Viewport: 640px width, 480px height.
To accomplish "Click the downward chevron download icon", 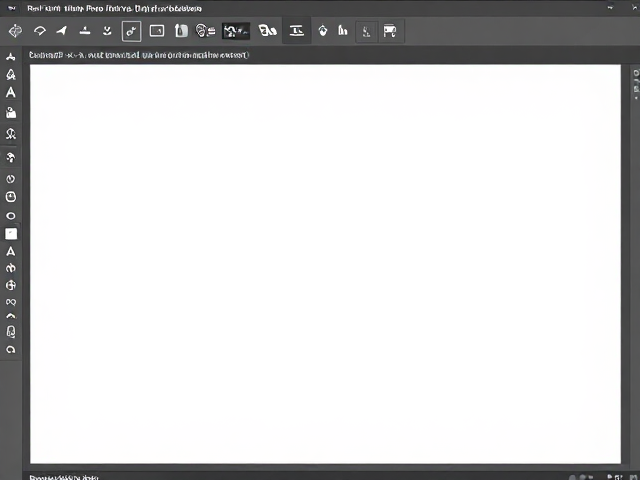I will pos(107,31).
